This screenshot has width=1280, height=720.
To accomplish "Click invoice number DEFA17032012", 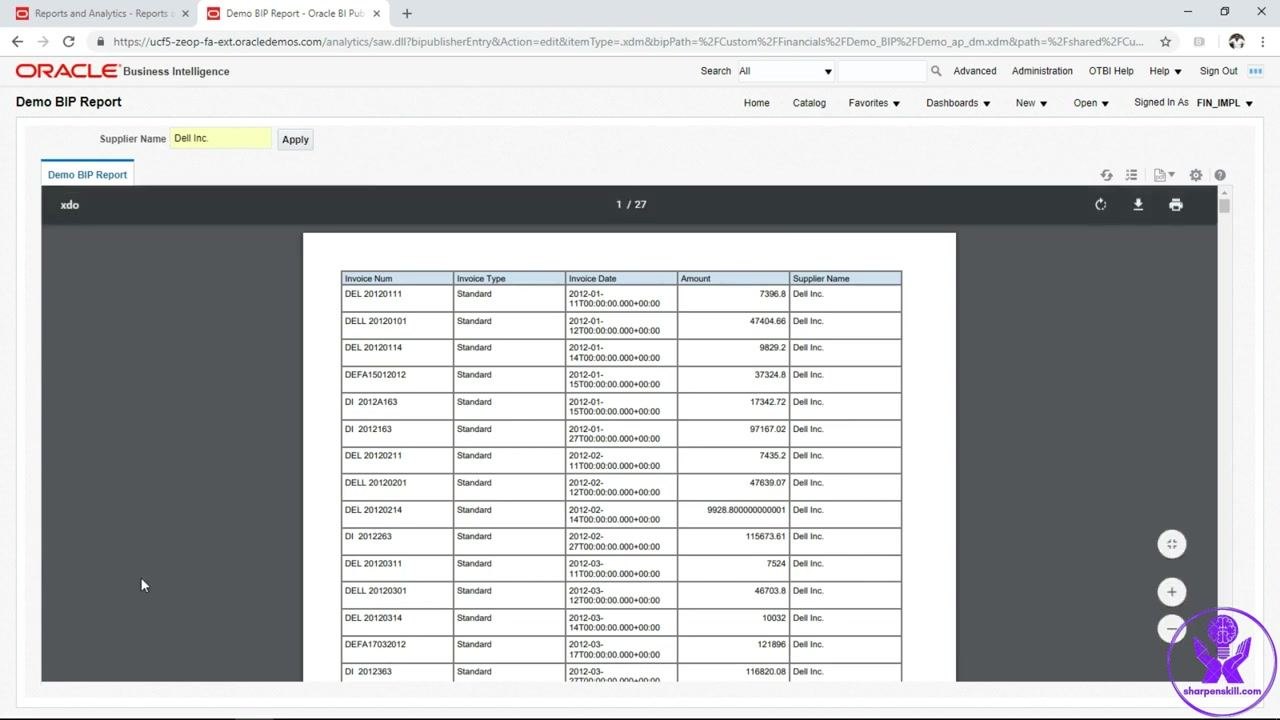I will click(375, 645).
